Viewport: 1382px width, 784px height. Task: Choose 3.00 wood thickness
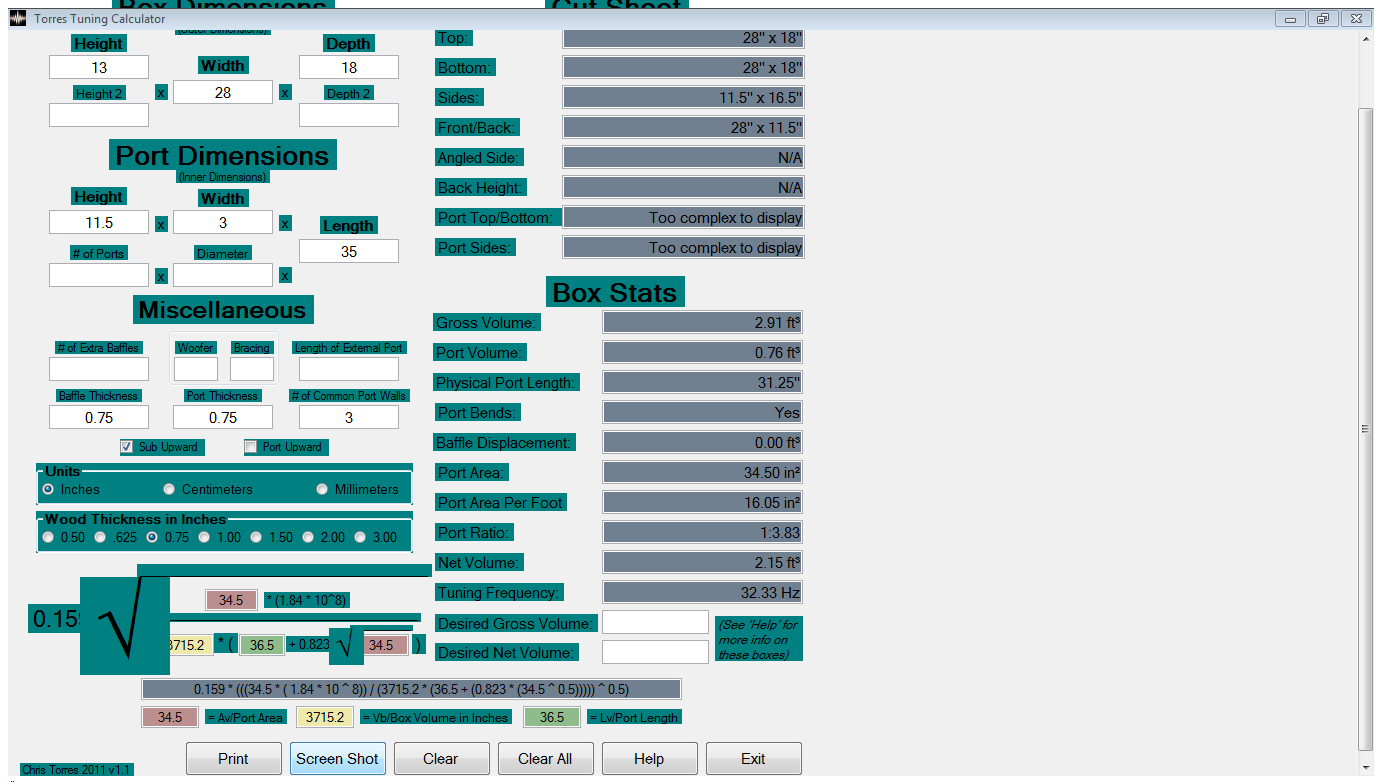point(360,537)
